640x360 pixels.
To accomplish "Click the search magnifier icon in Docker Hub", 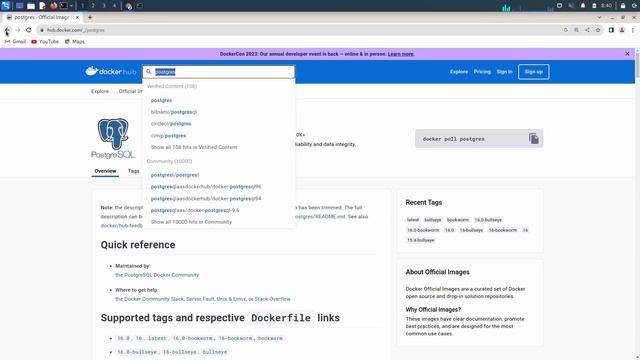I will click(x=149, y=72).
